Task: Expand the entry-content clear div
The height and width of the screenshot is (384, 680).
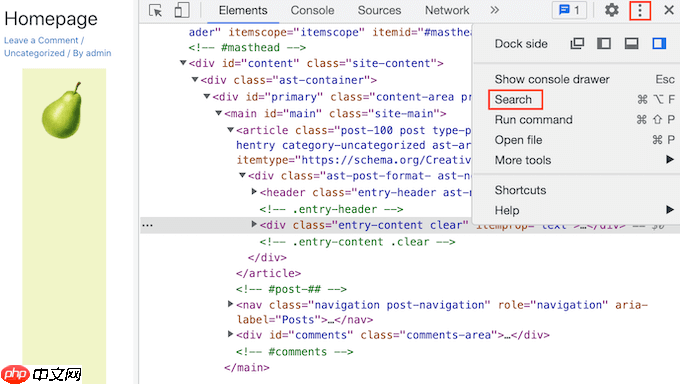Action: [x=255, y=224]
